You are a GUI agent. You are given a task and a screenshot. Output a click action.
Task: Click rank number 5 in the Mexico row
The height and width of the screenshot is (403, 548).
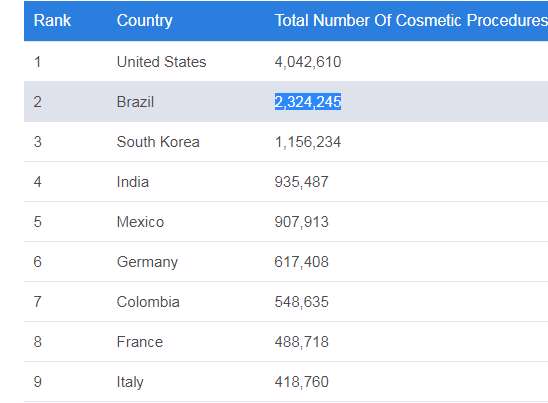click(37, 222)
